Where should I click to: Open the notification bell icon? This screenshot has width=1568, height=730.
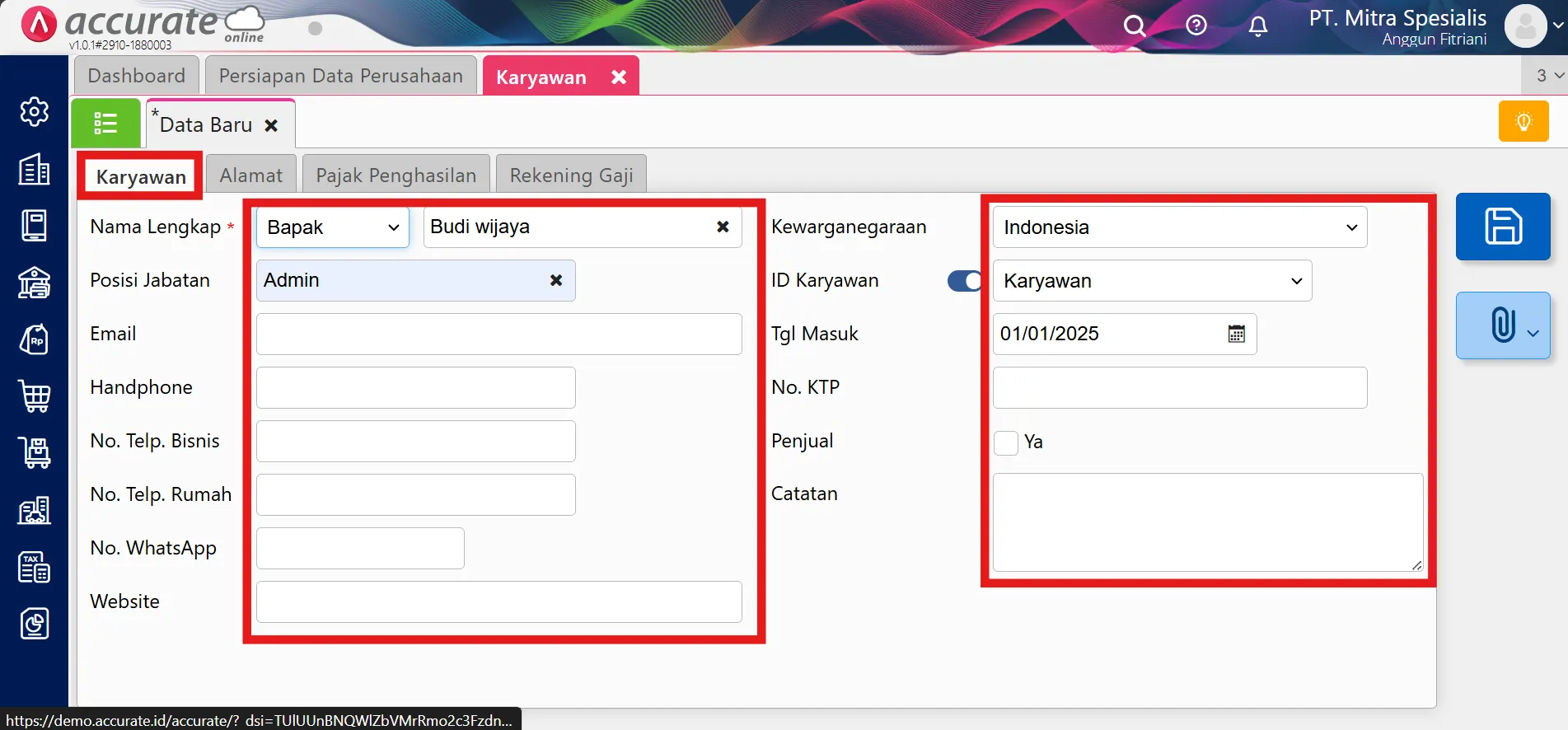click(x=1257, y=26)
